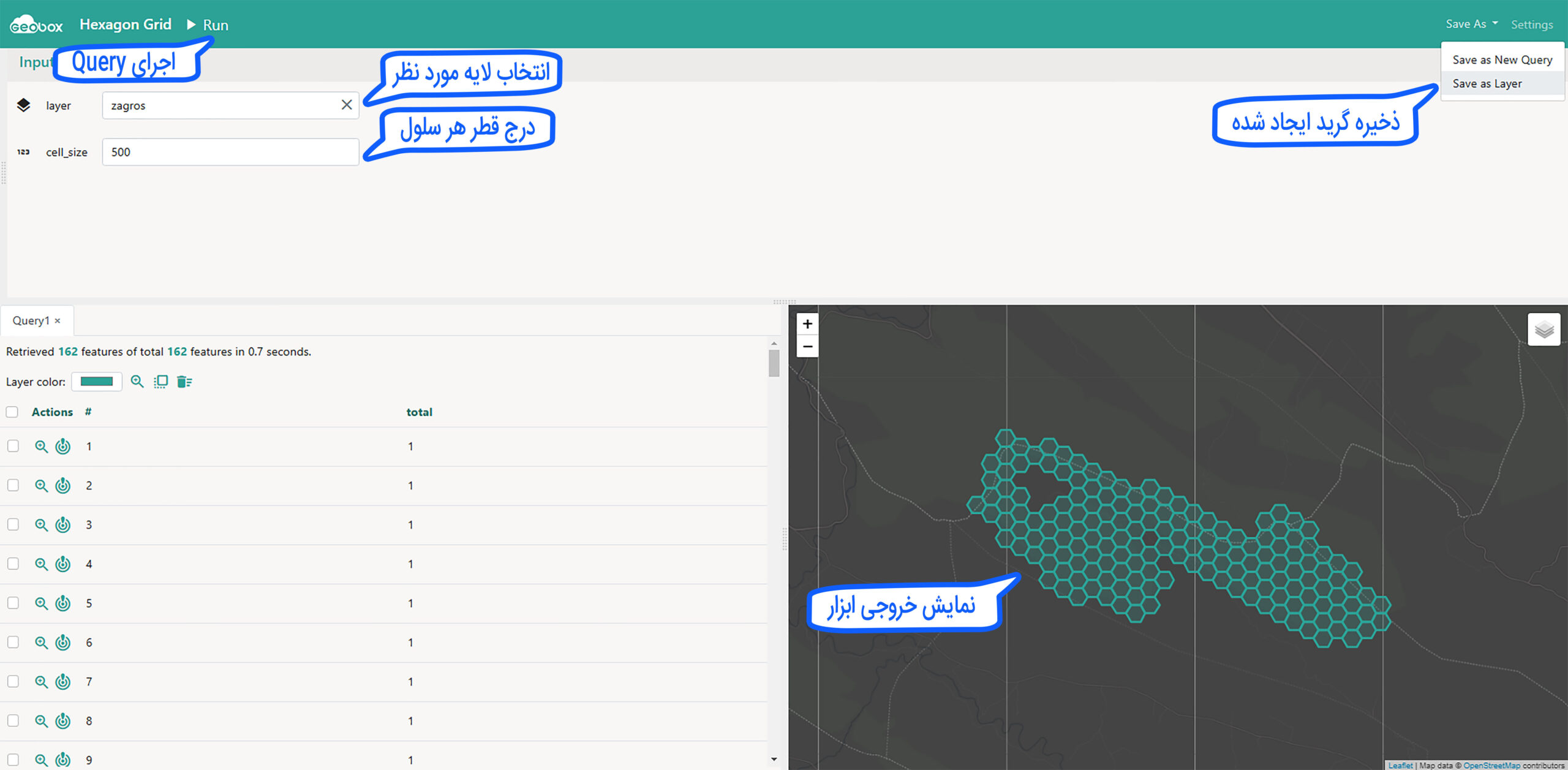Click the select-features icon beside layer color

coord(160,382)
